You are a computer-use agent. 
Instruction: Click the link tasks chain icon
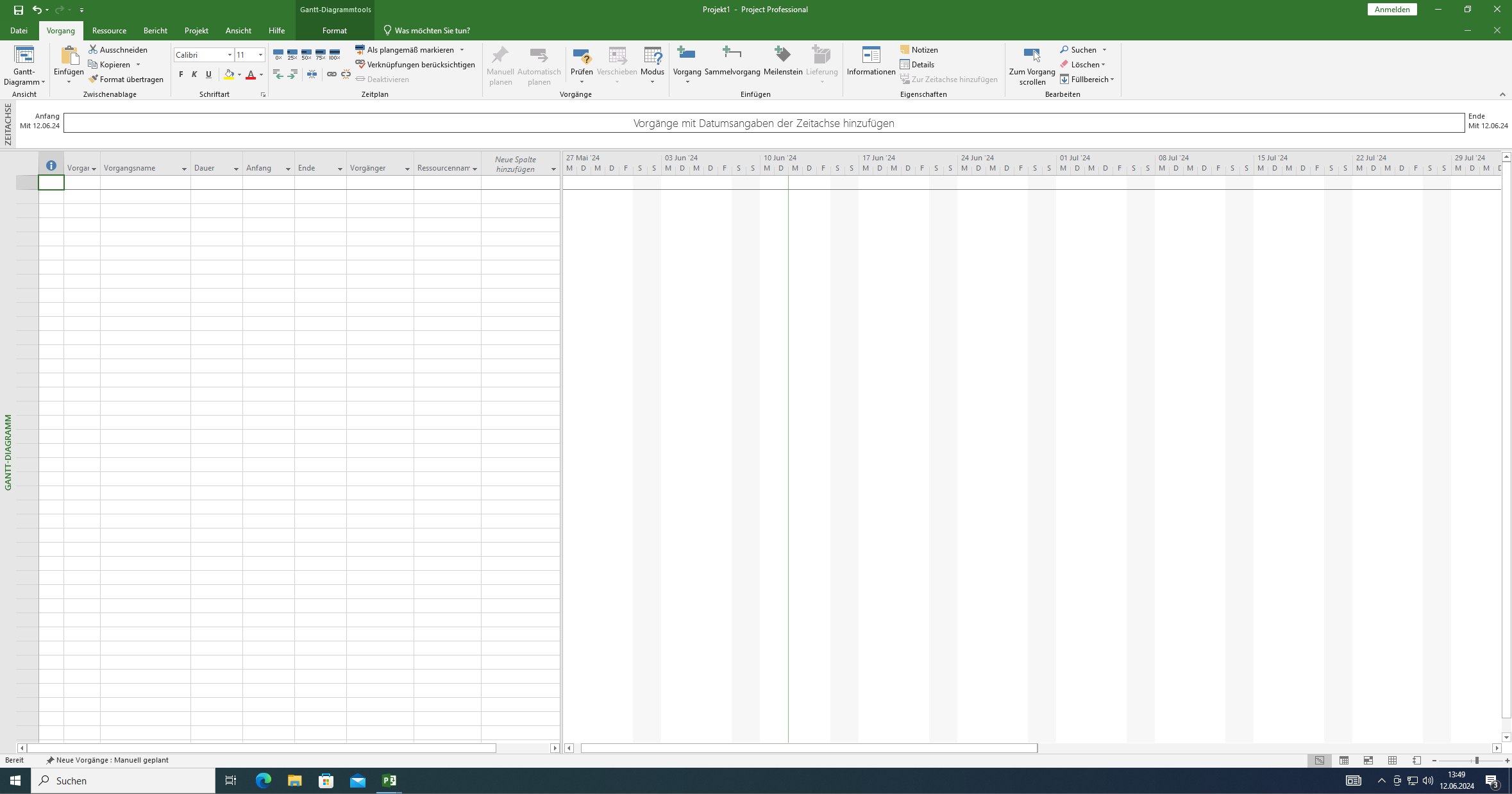[332, 74]
